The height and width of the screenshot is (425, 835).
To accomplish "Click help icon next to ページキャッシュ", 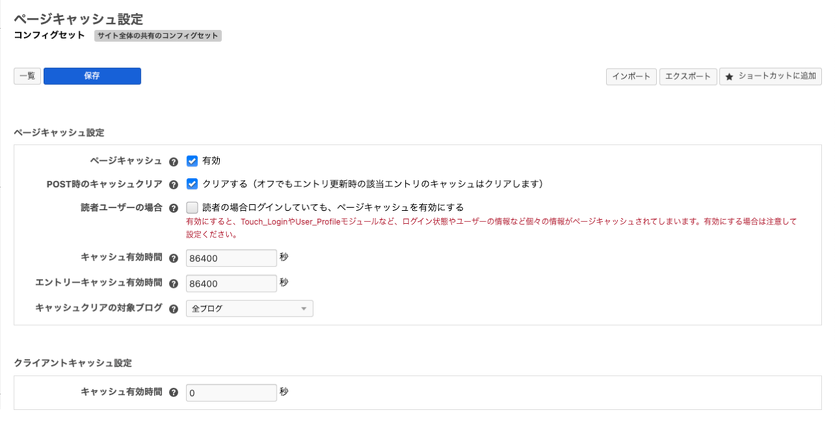I will [x=174, y=160].
